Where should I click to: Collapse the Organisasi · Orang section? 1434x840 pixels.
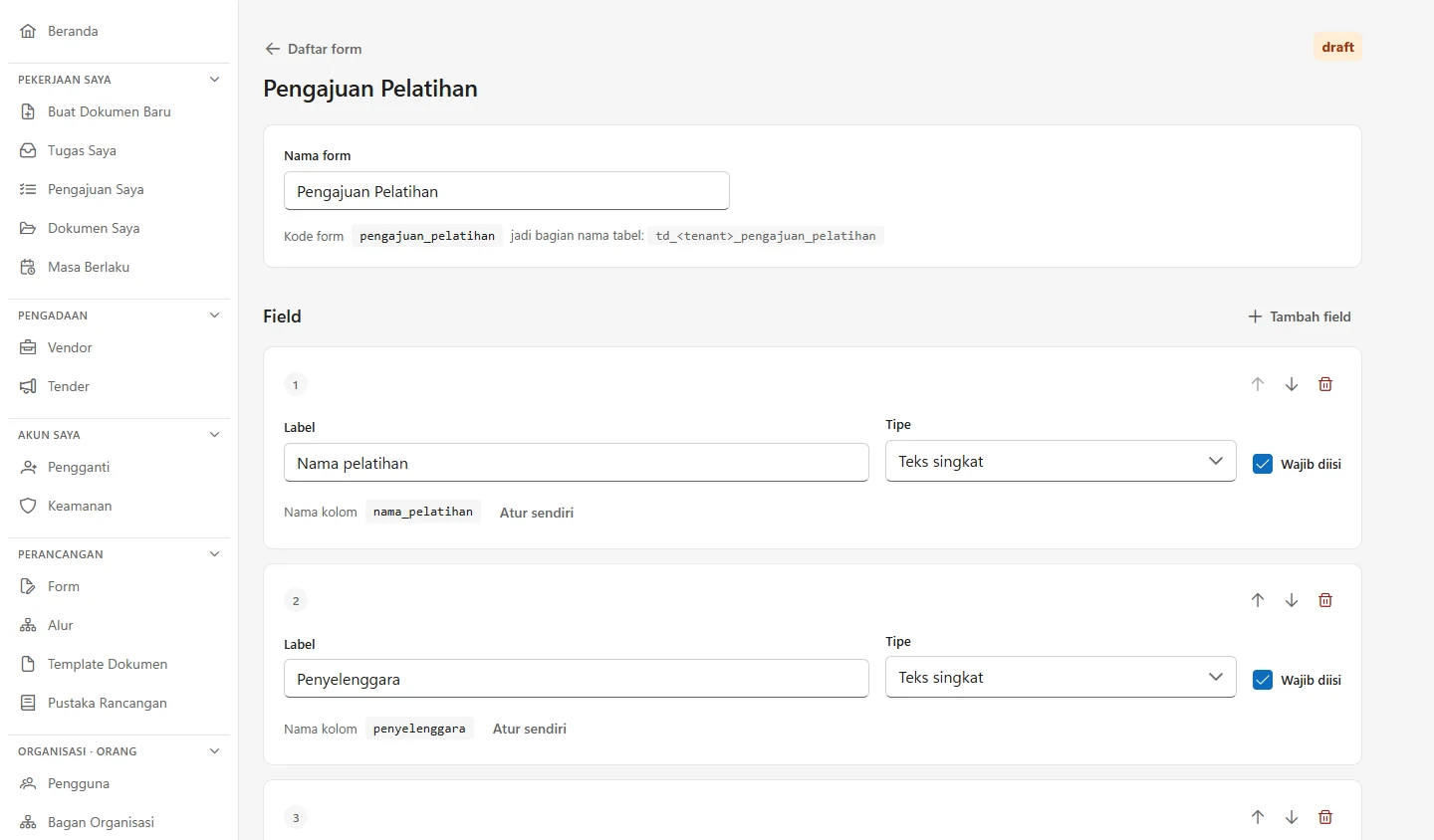point(214,751)
